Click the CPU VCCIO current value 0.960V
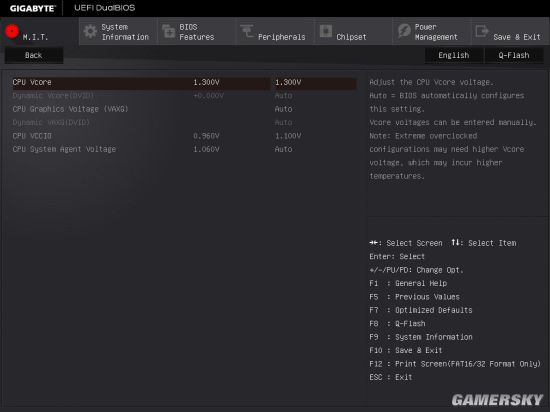550x412 pixels. pos(206,136)
